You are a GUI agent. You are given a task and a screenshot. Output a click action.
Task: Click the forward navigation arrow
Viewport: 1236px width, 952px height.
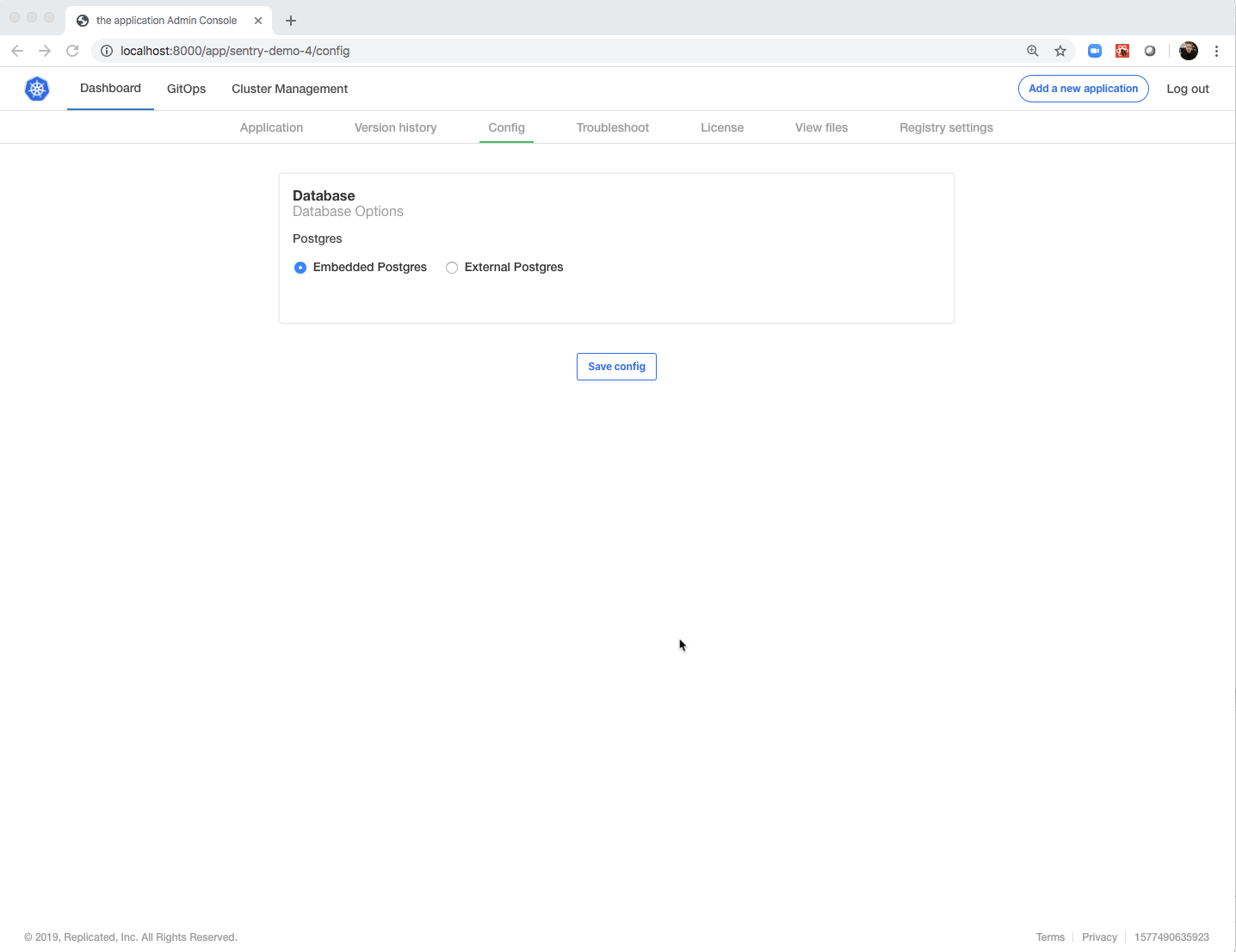pos(45,51)
